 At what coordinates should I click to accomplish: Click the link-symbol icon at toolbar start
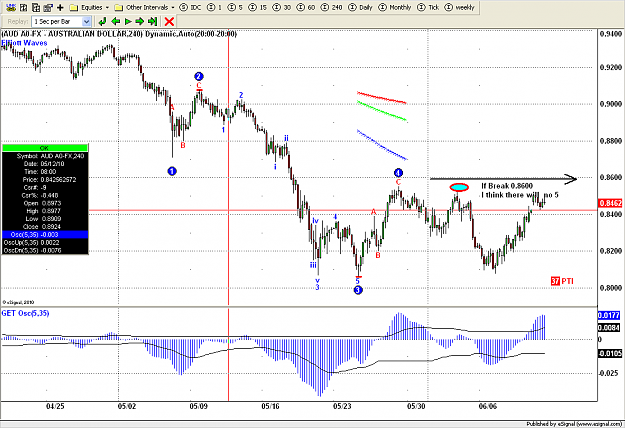(11, 7)
